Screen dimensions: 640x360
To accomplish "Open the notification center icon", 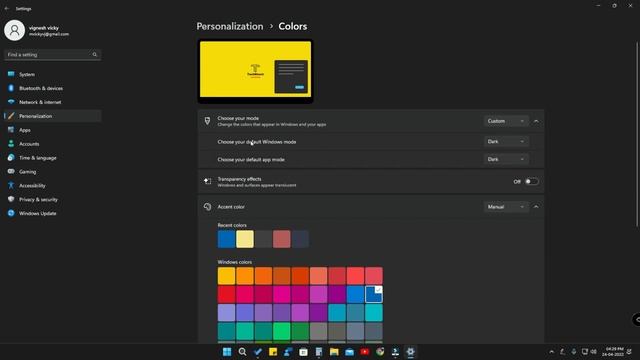I will [629, 352].
